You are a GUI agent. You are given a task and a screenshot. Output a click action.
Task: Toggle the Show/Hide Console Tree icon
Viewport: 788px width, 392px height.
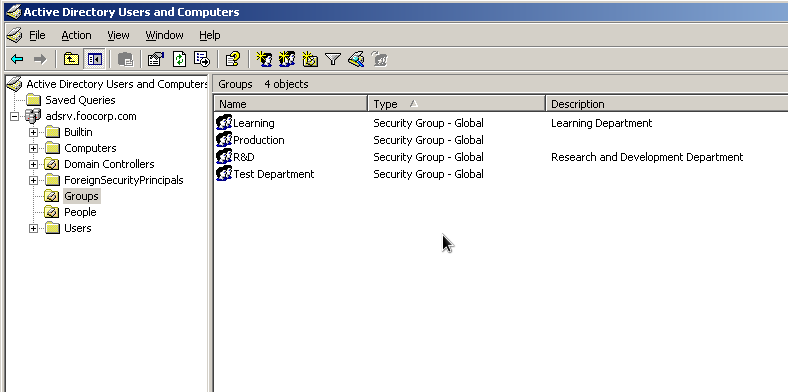pos(94,59)
